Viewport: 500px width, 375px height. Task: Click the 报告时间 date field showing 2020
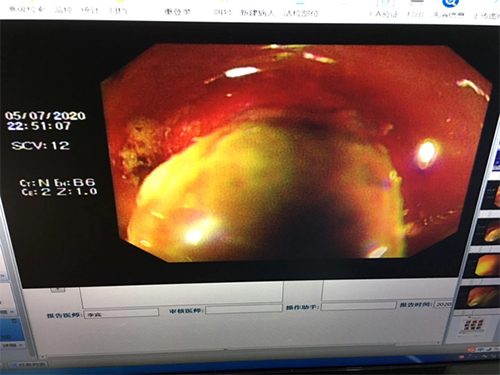[443, 304]
